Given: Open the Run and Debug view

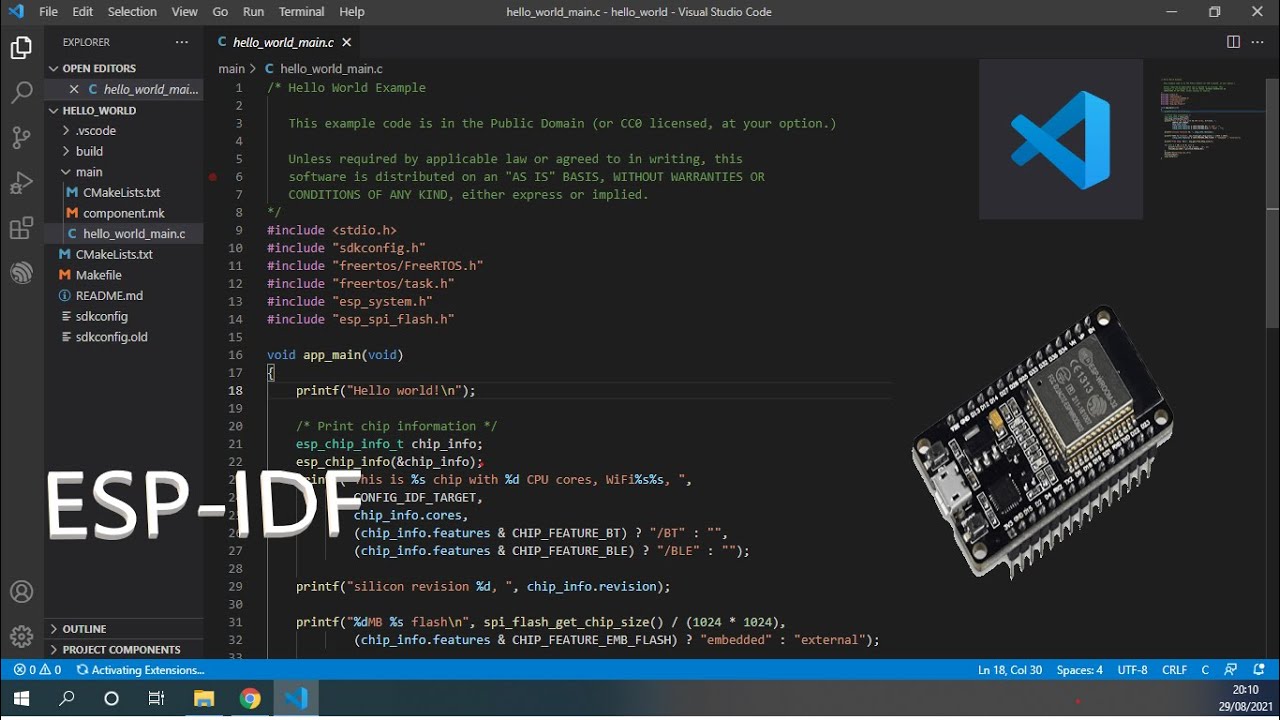Looking at the screenshot, I should (x=21, y=183).
